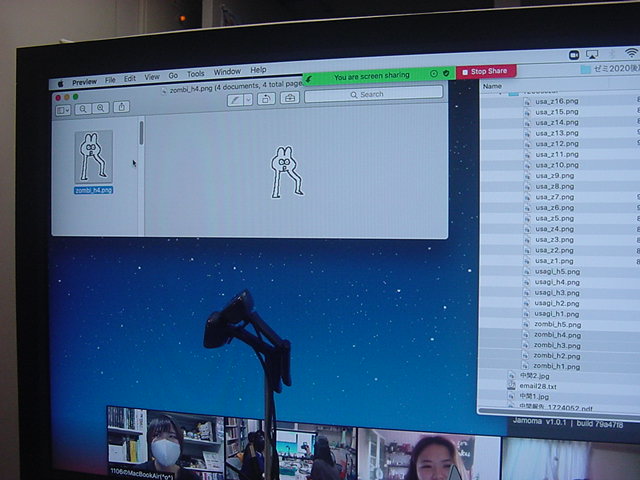640x480 pixels.
Task: Select 中間2.jpg in the Finder list
Action: point(535,376)
